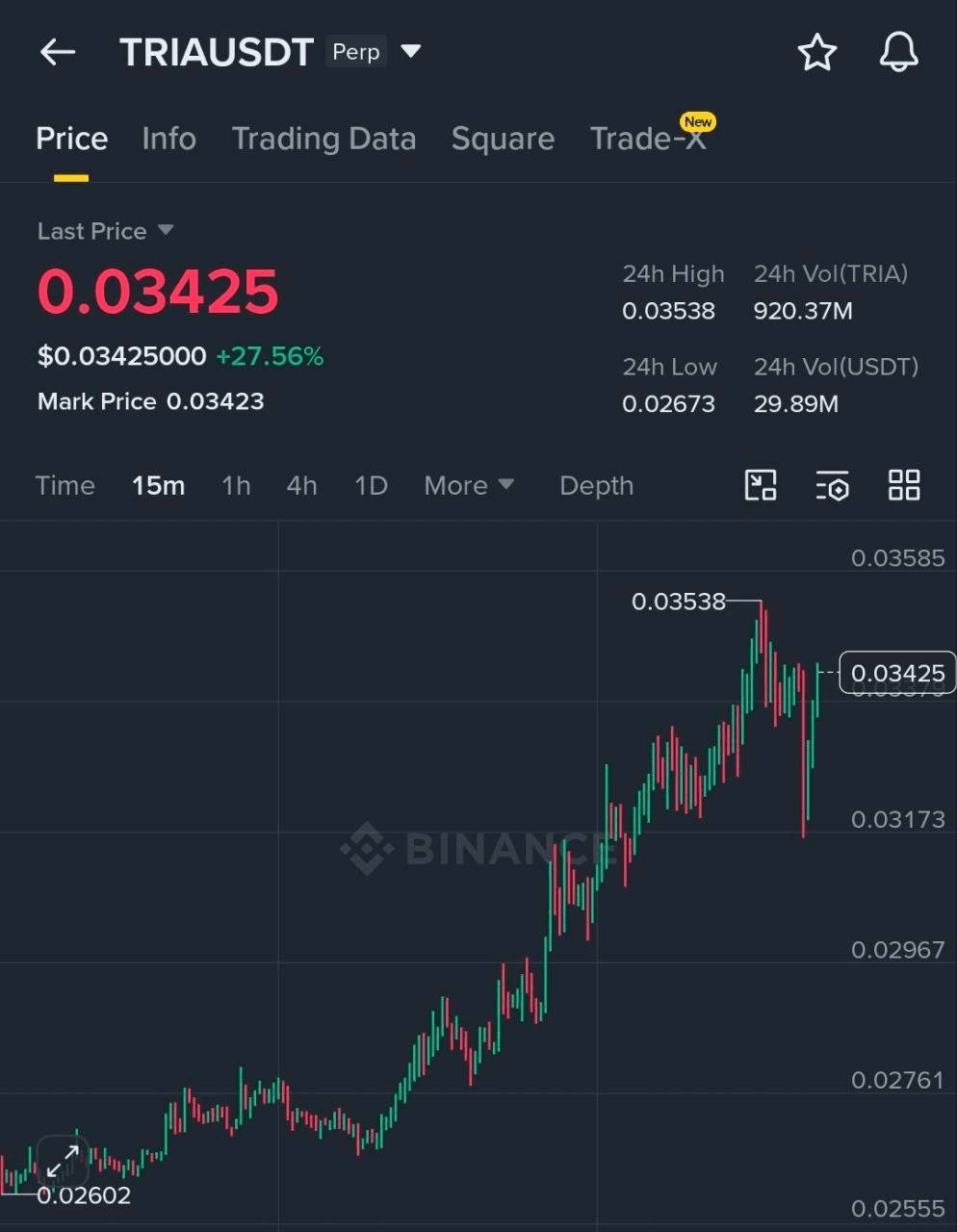
Task: Open chart indicator settings icon
Action: pos(832,486)
